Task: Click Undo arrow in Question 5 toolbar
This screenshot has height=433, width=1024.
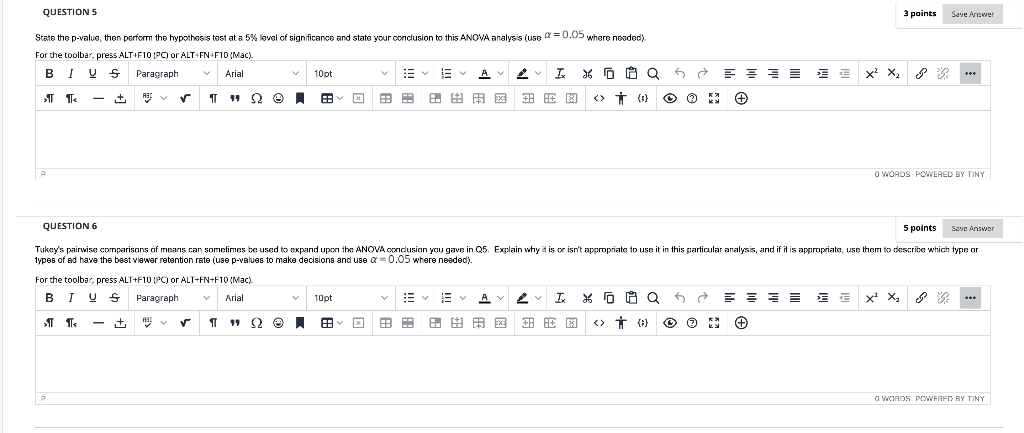Action: coord(680,74)
